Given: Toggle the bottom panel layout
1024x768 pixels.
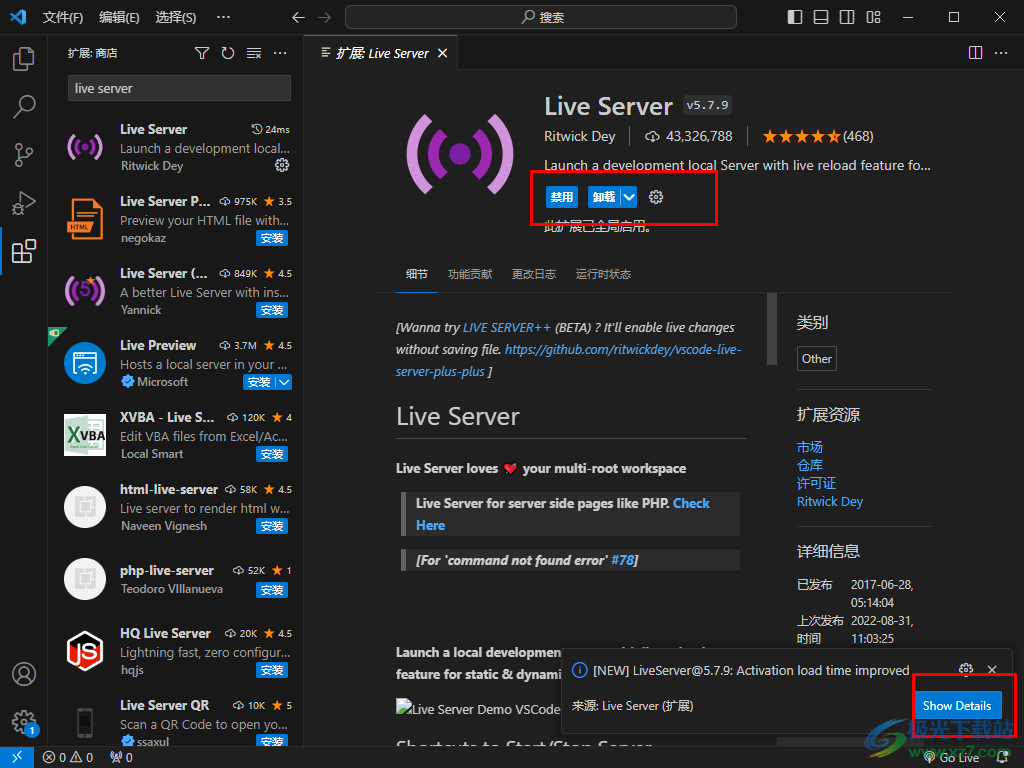Looking at the screenshot, I should 821,17.
